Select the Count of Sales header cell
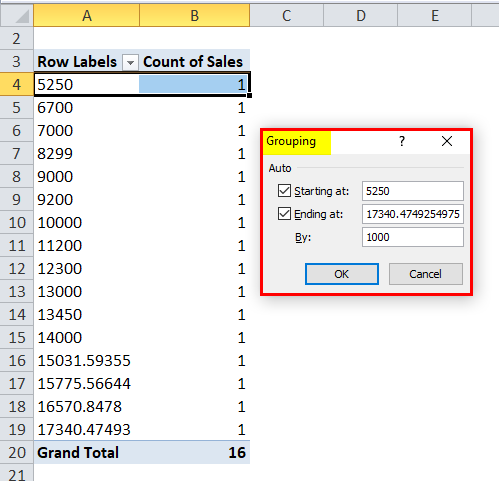Viewport: 499px width, 481px height. coord(195,62)
